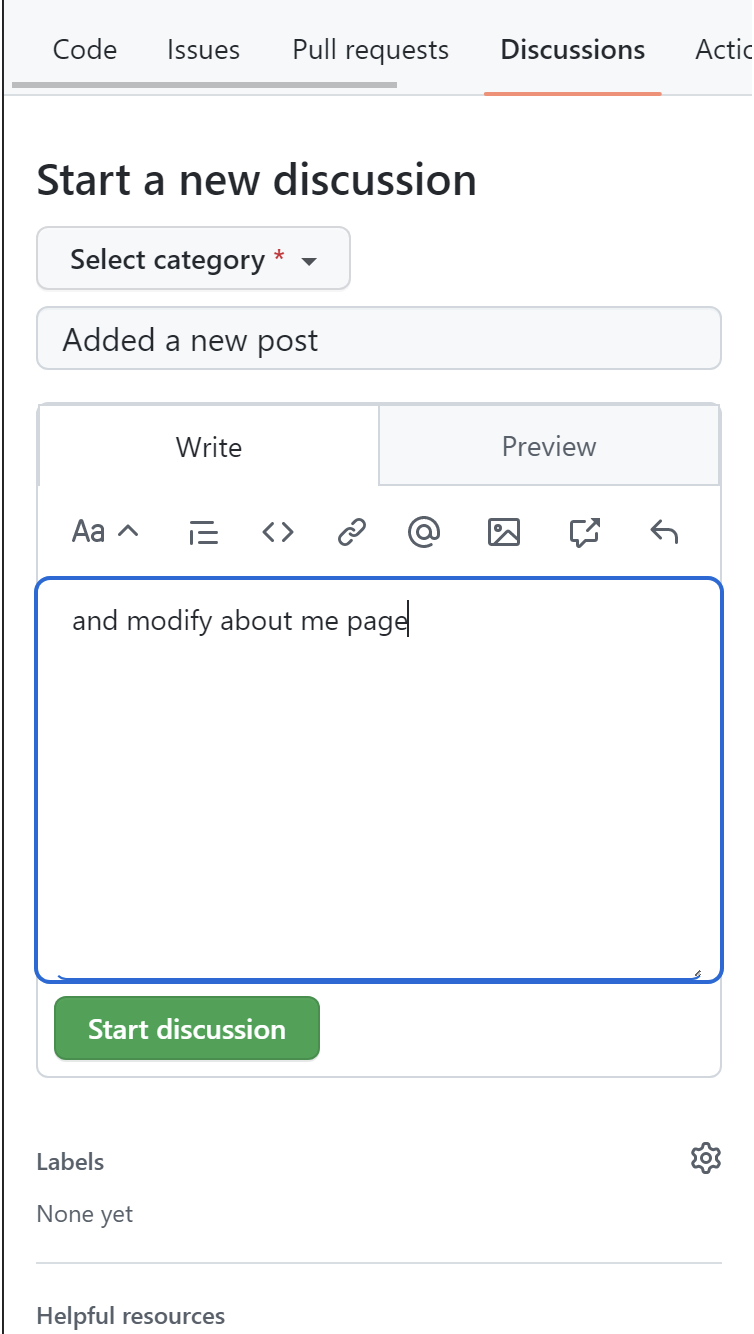Open the Pull requests tab

pos(369,49)
